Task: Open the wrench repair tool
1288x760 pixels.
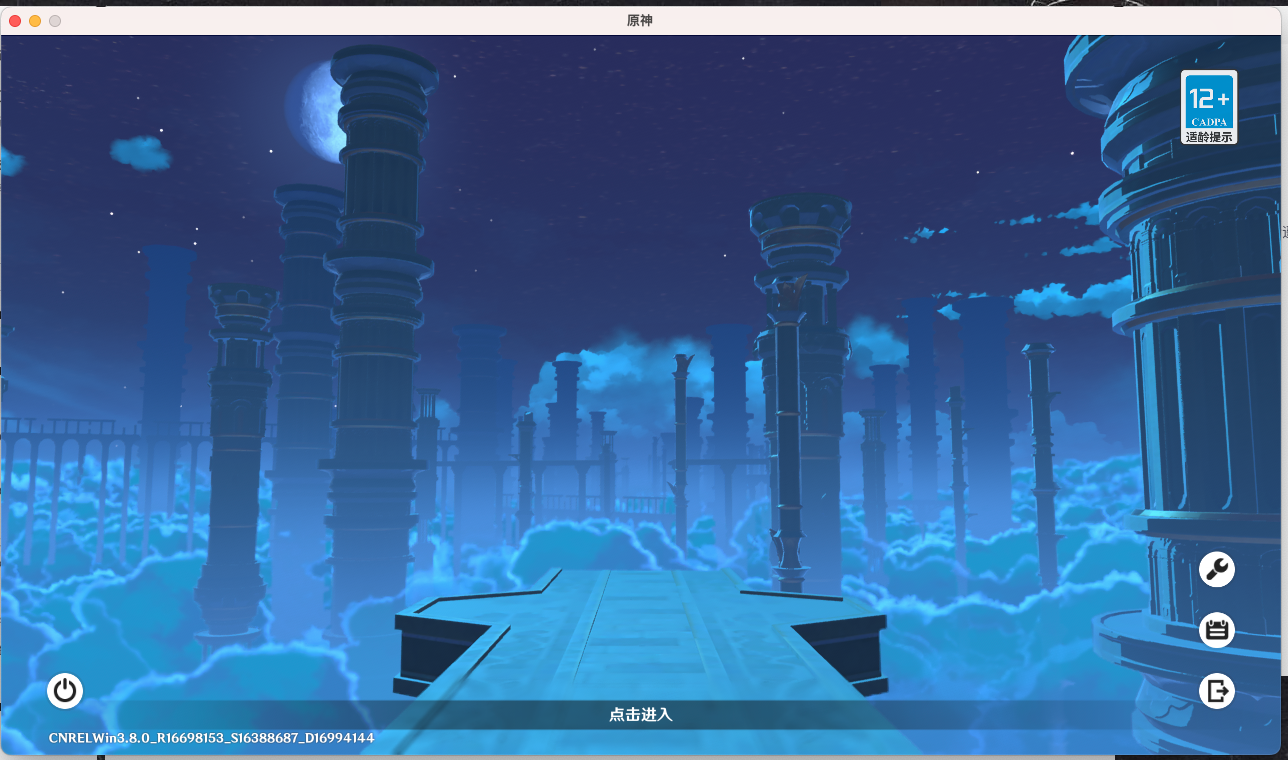Action: point(1216,570)
